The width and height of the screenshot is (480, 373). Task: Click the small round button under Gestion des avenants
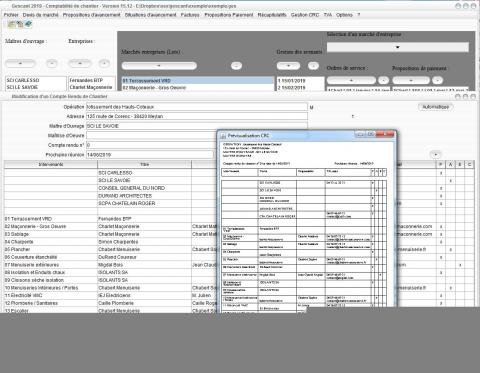click(313, 66)
